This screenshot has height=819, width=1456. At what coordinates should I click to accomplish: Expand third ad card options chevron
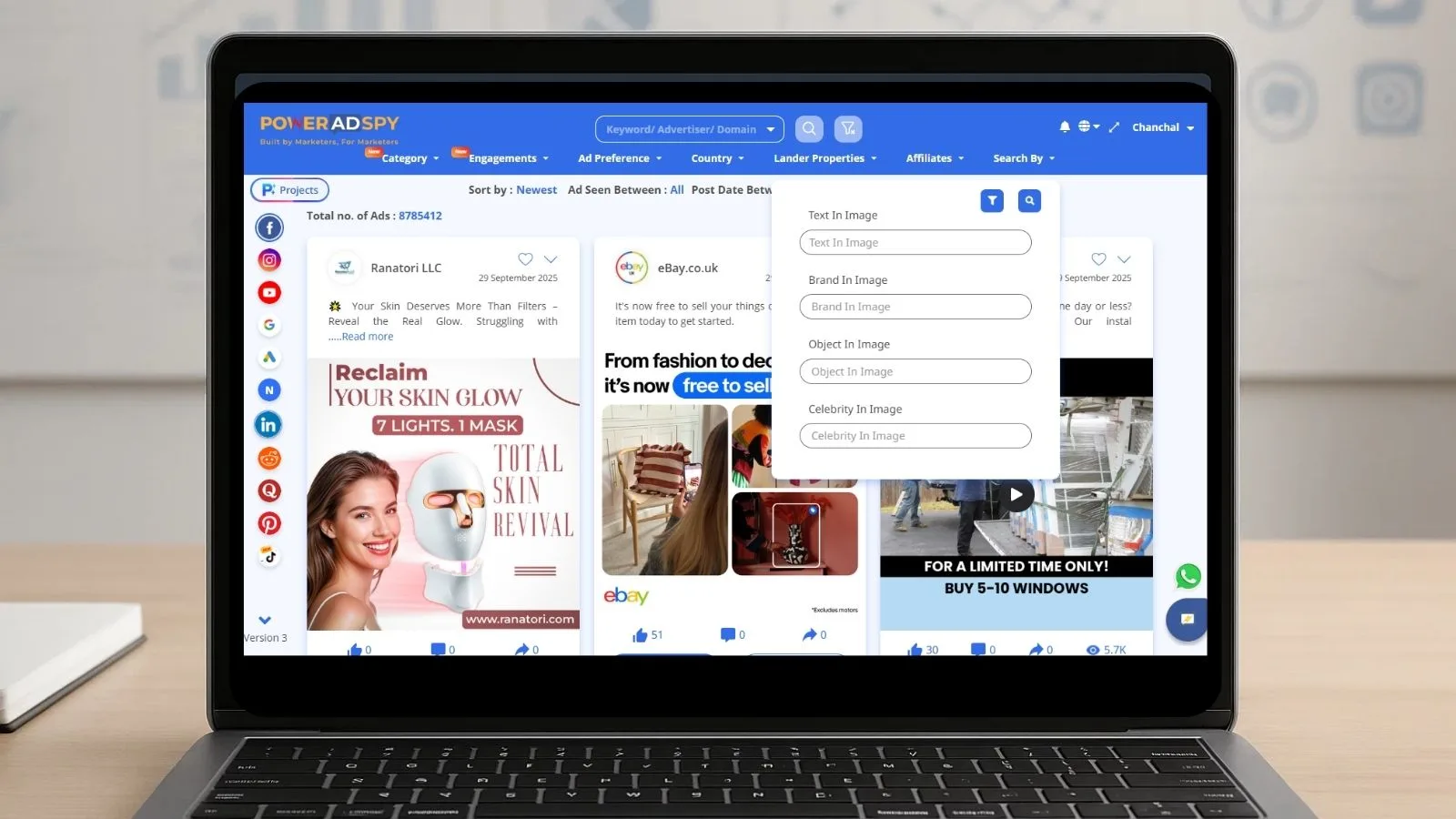1125,259
